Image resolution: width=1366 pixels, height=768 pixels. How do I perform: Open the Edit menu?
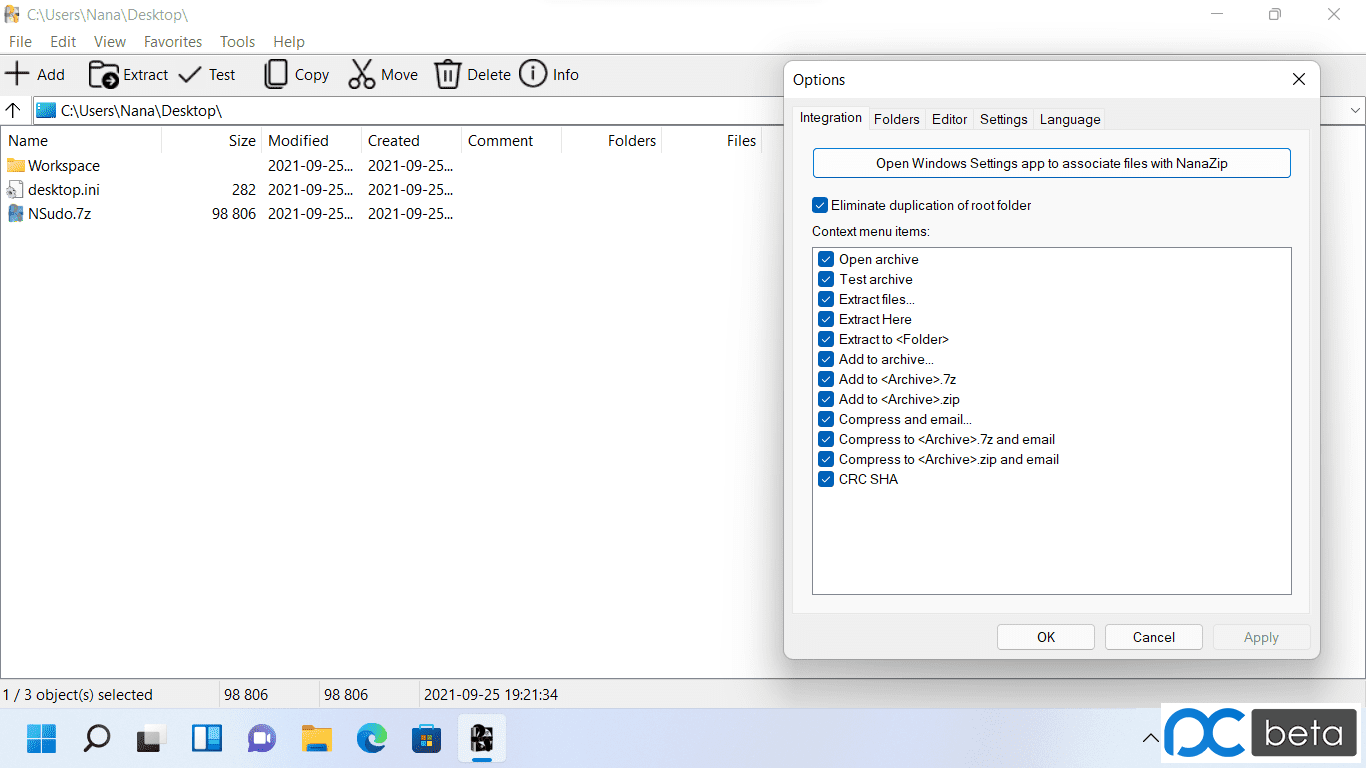63,42
